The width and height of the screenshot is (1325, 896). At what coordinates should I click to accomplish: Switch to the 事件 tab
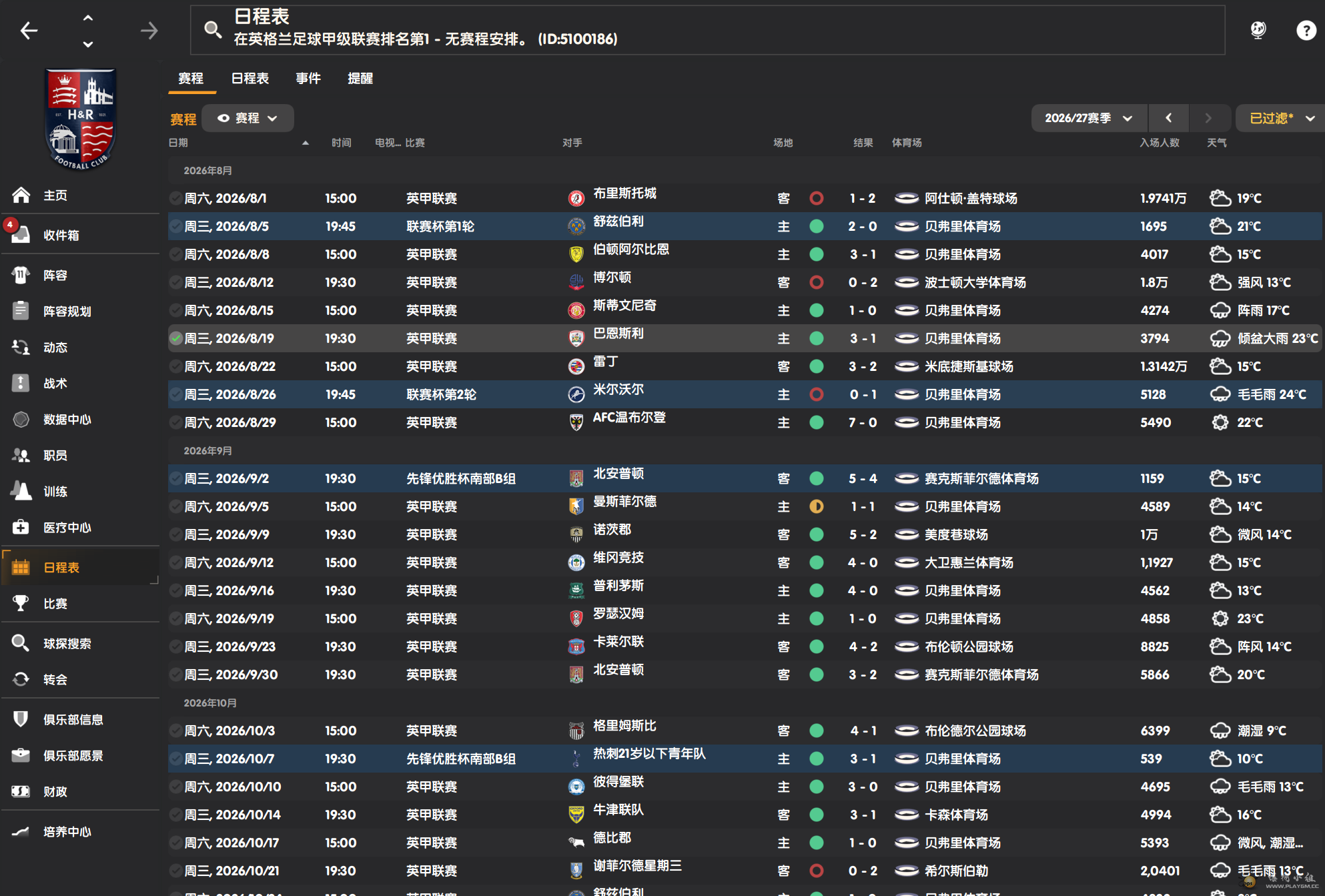tap(308, 78)
